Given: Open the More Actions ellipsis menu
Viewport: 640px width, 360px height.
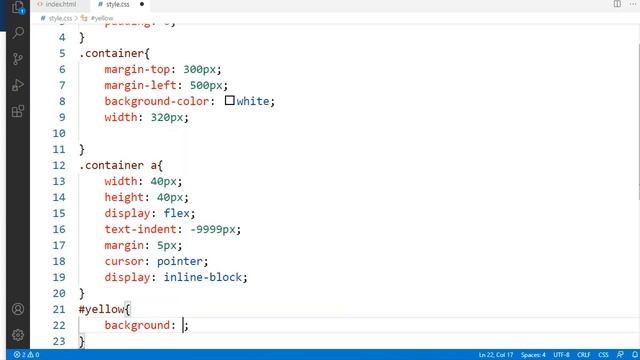Looking at the screenshot, I should 633,4.
